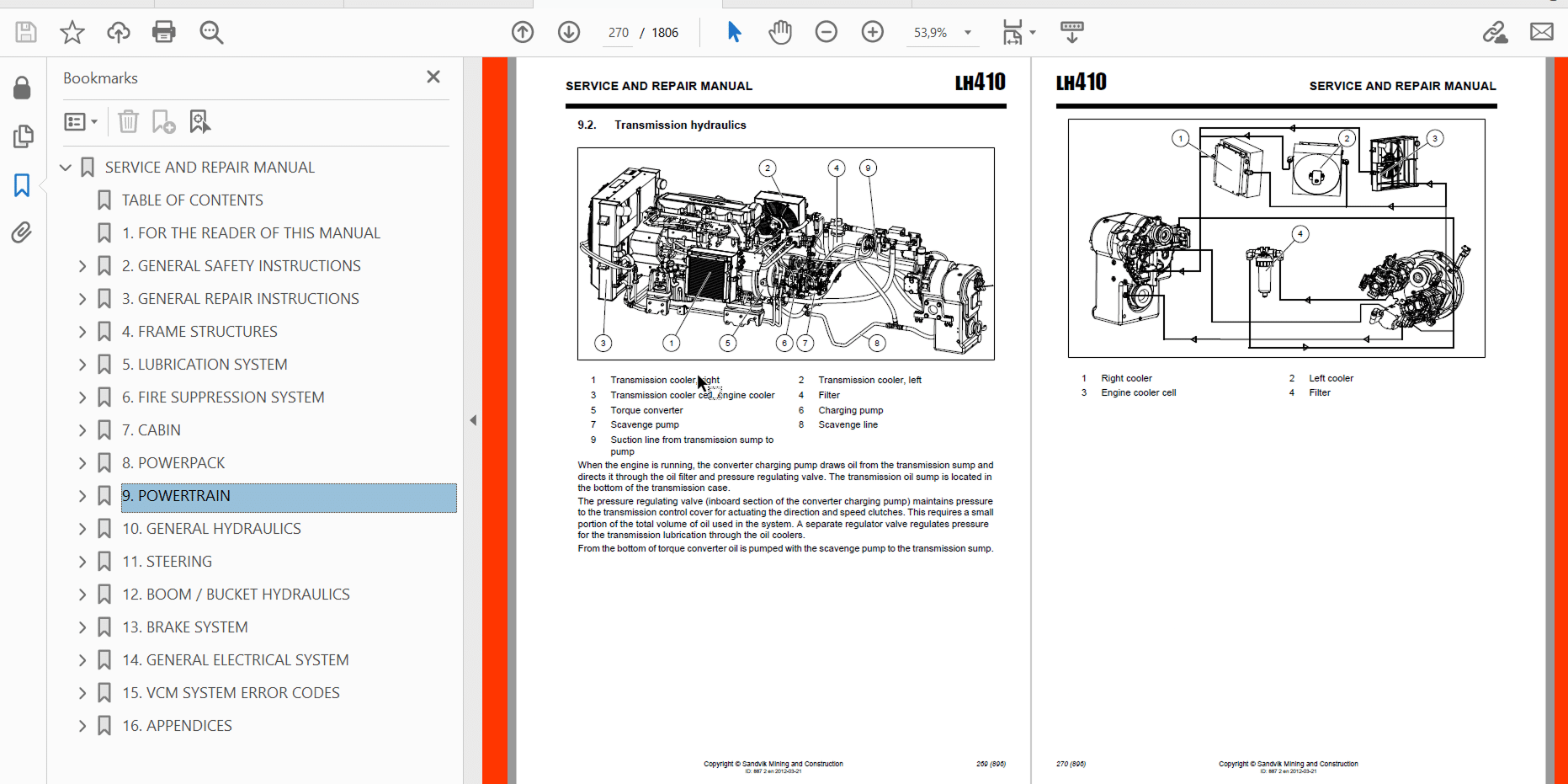Viewport: 1568px width, 784px height.
Task: Expand 2. GENERAL SAFETY INSTRUCTIONS bookmark
Action: (x=82, y=266)
